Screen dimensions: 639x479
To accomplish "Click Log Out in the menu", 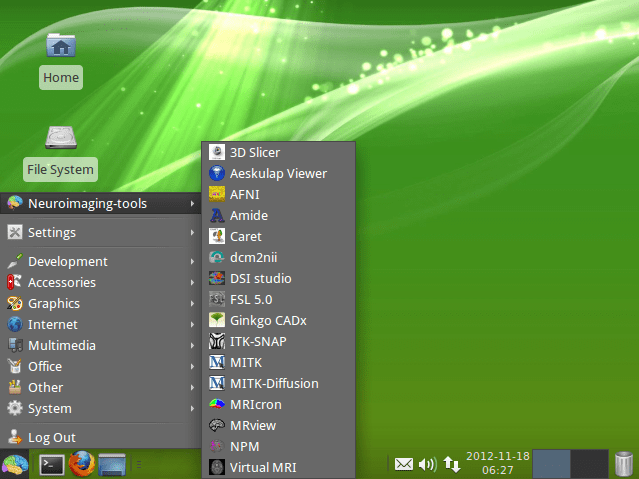I will pyautogui.click(x=101, y=437).
